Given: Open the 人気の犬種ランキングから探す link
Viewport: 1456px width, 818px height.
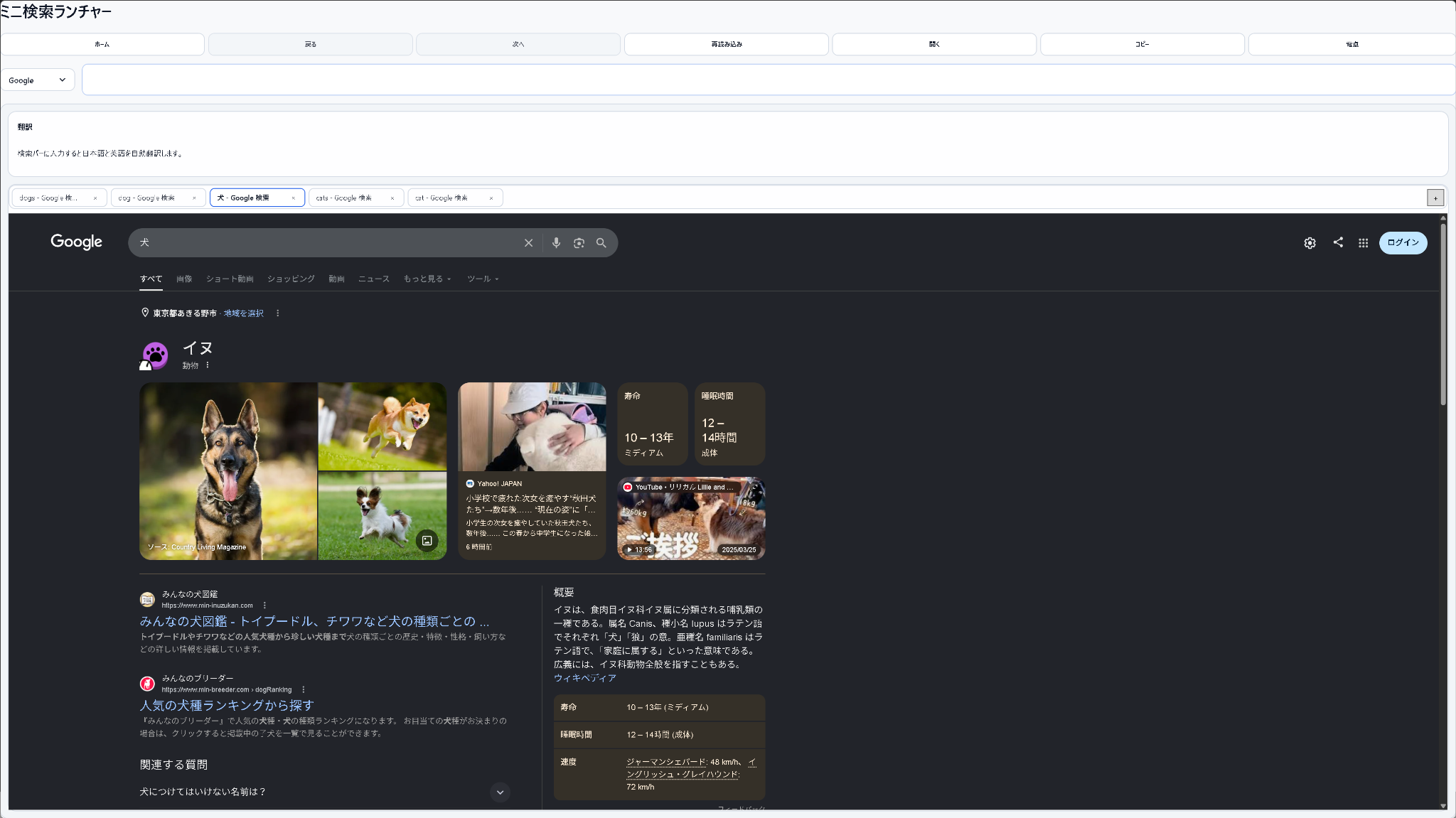Looking at the screenshot, I should 227,705.
